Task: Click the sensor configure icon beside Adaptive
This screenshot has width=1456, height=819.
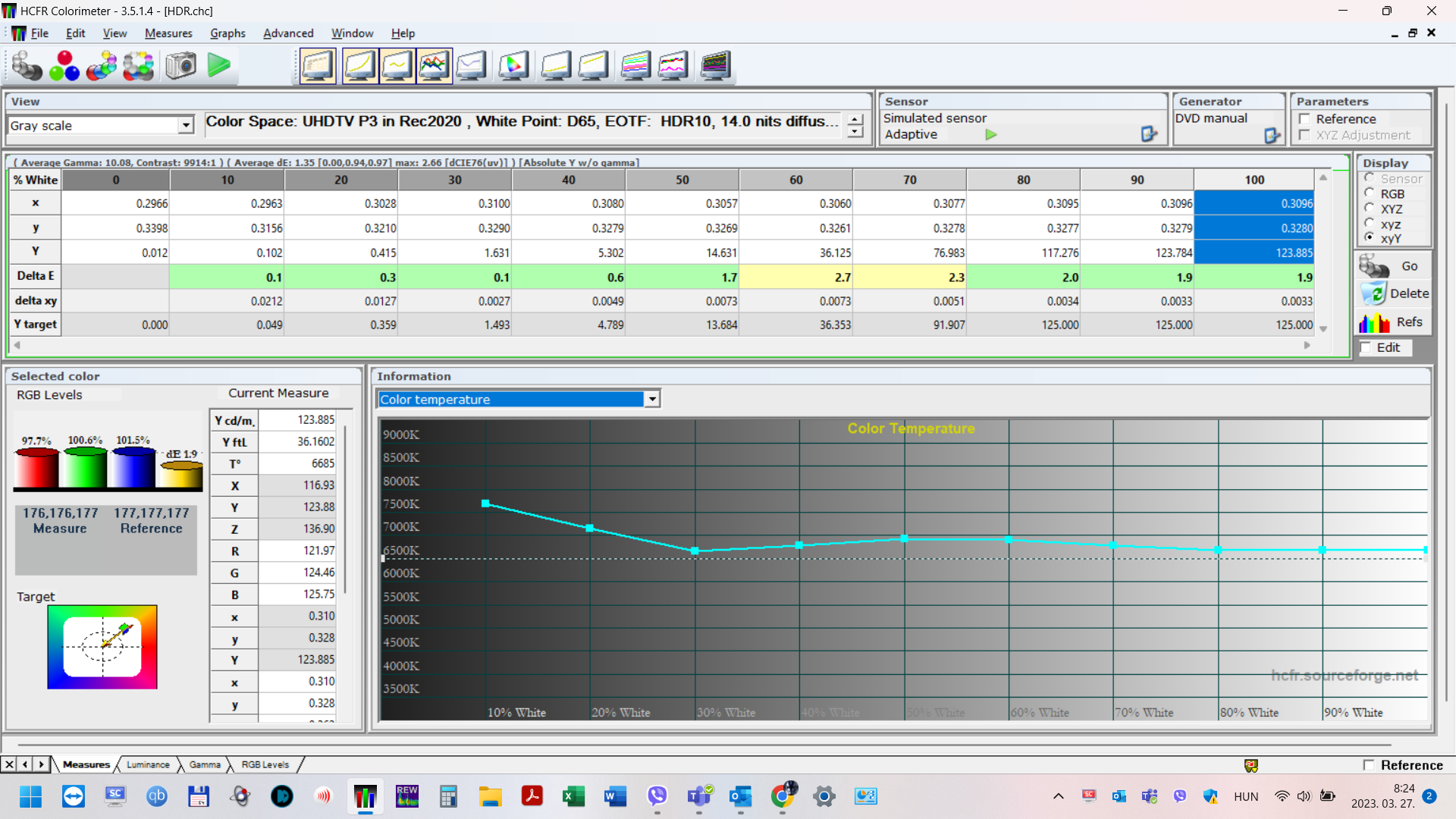Action: pos(1148,134)
